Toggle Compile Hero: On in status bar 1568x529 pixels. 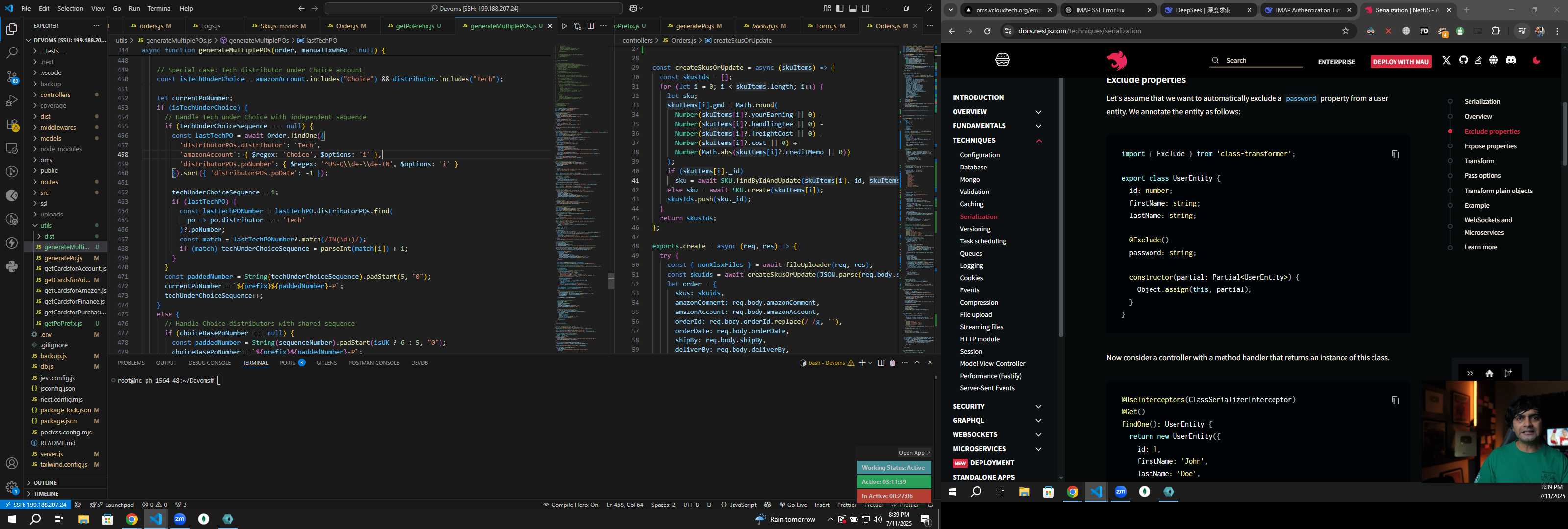[570, 505]
